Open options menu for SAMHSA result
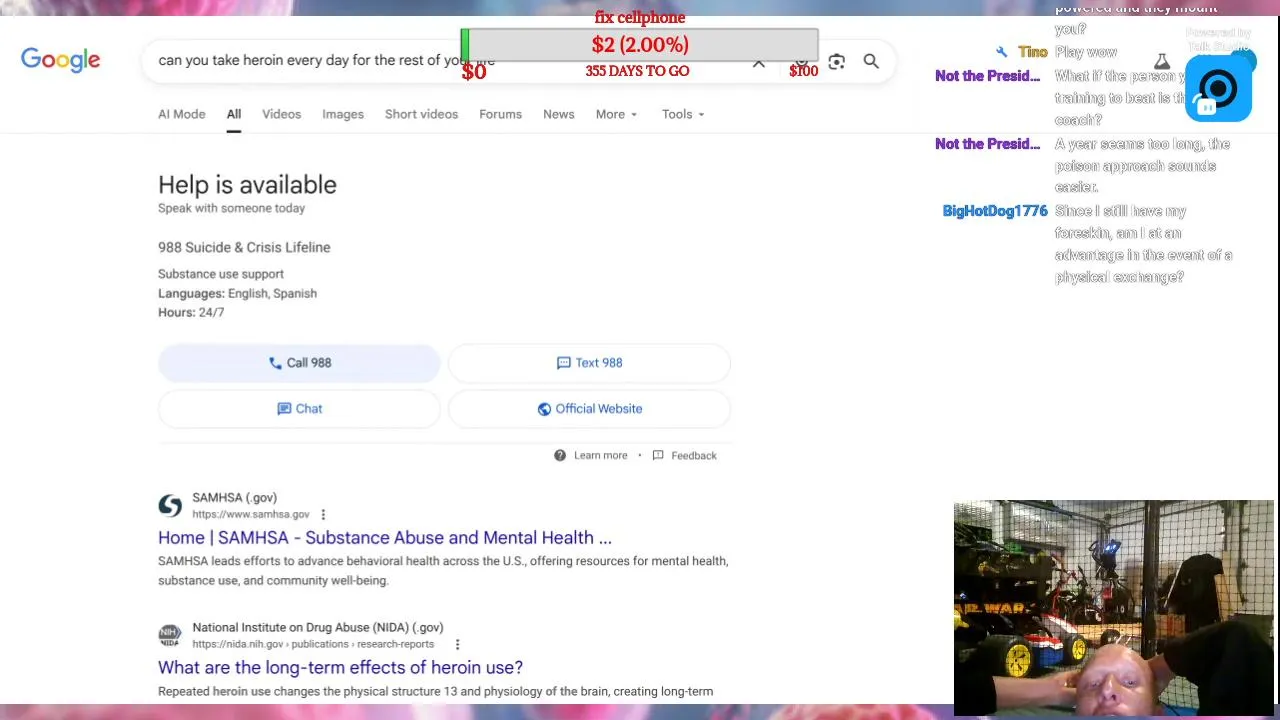The image size is (1280, 720). (323, 514)
